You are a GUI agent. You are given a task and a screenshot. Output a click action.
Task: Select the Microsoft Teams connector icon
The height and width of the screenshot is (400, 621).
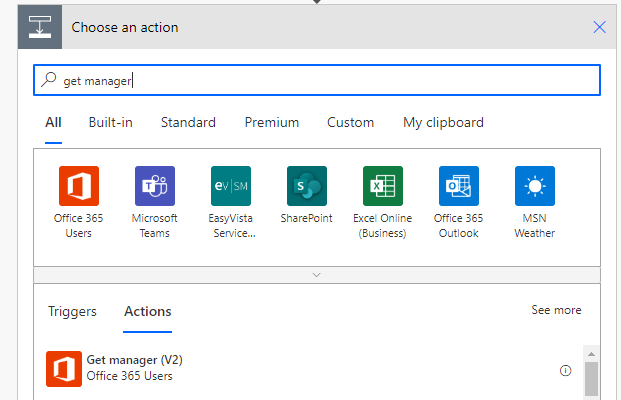tap(155, 186)
